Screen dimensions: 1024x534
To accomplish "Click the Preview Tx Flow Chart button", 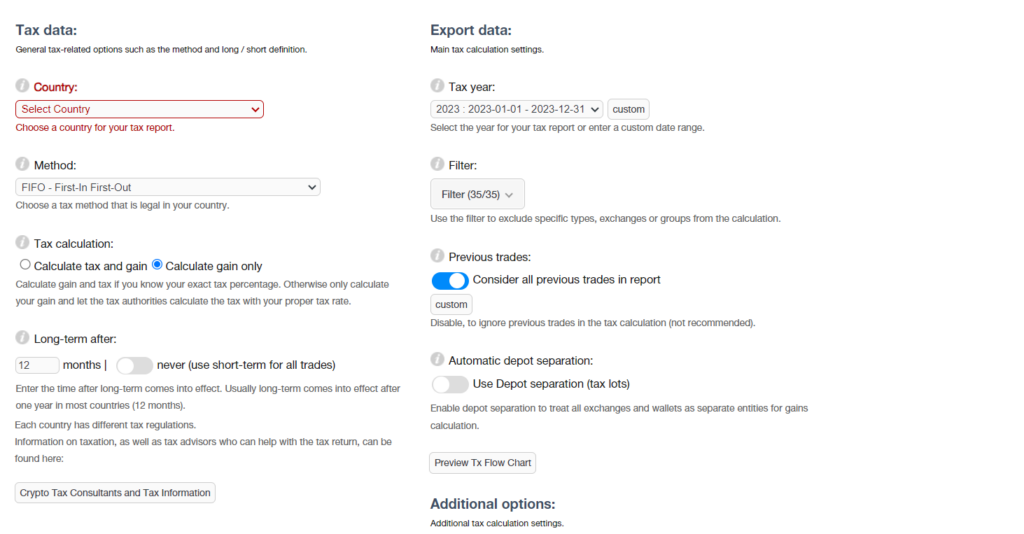I will click(483, 463).
